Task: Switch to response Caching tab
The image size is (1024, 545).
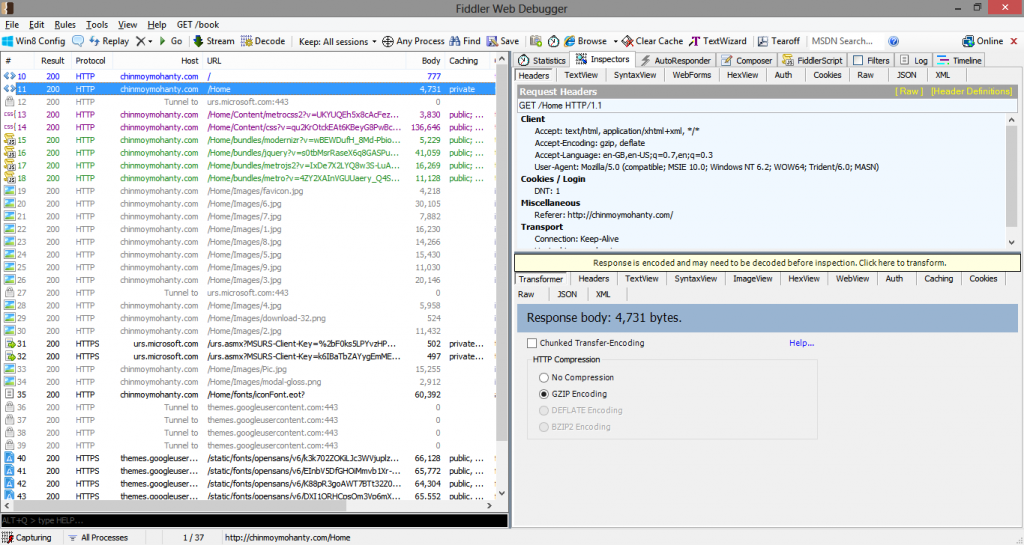Action: [938, 279]
